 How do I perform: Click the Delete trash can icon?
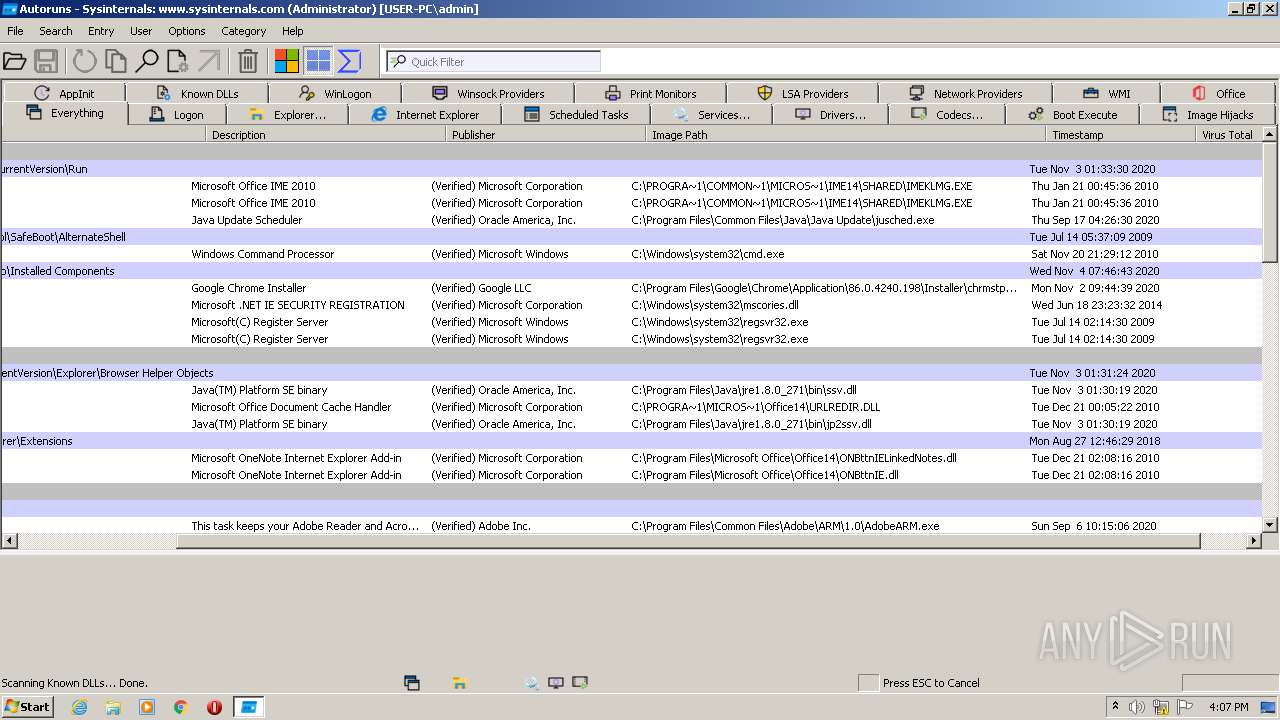pyautogui.click(x=248, y=61)
